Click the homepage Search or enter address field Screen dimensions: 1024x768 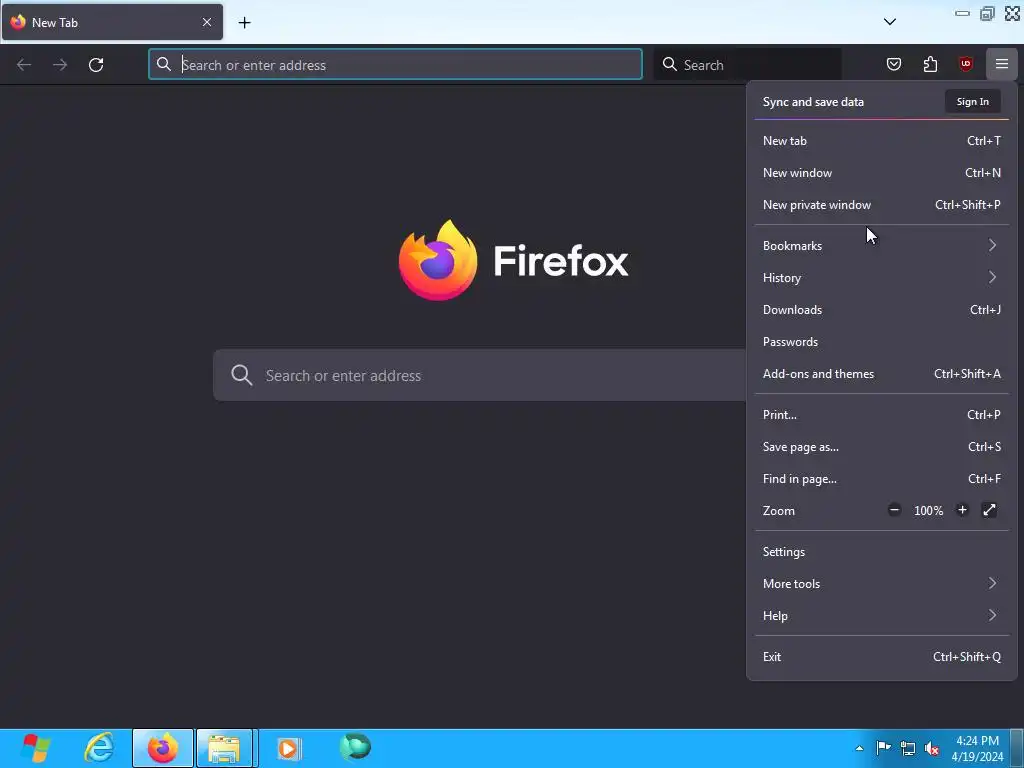[x=479, y=376]
